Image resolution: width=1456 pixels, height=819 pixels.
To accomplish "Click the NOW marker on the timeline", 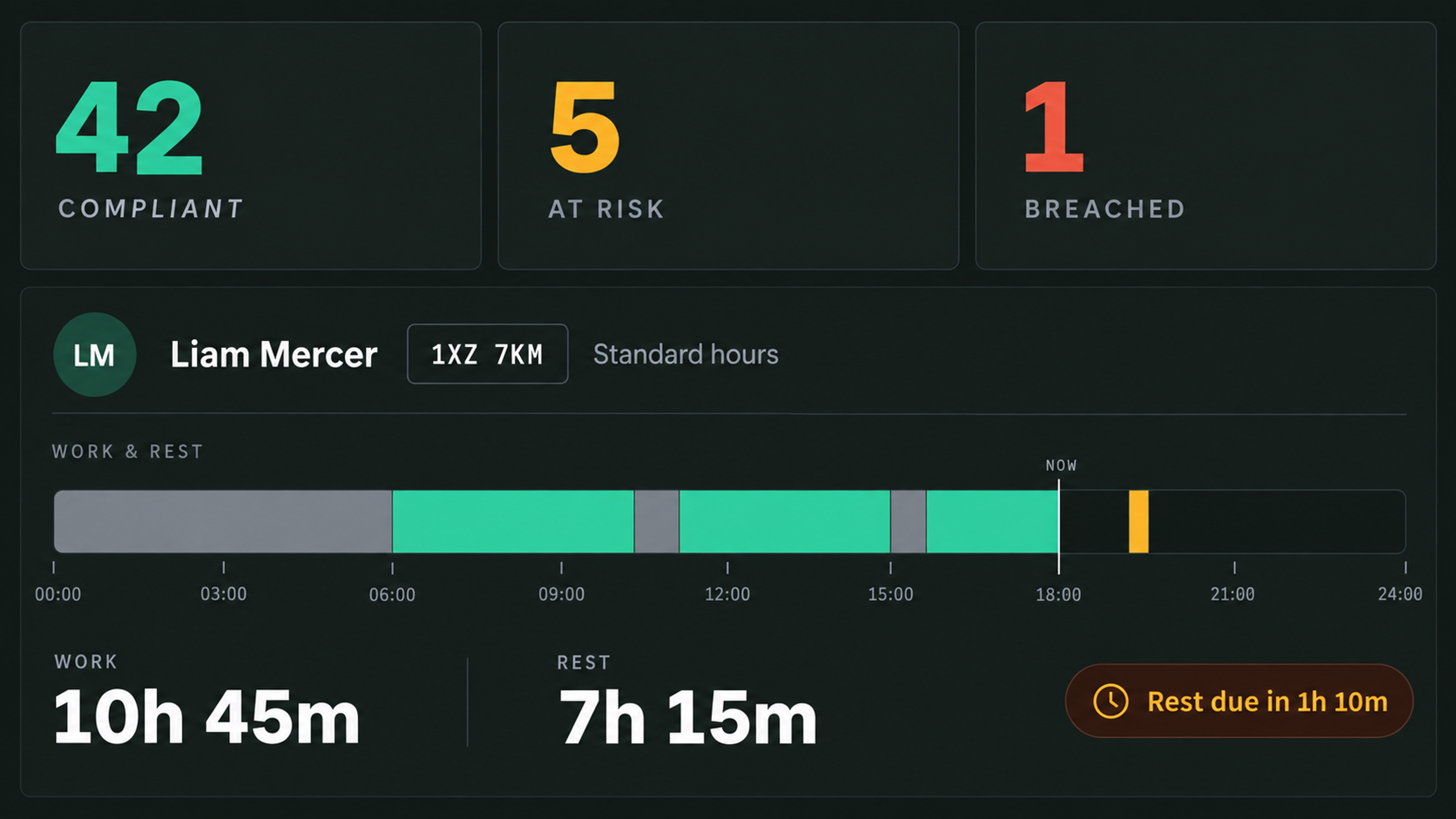I will 1061,465.
